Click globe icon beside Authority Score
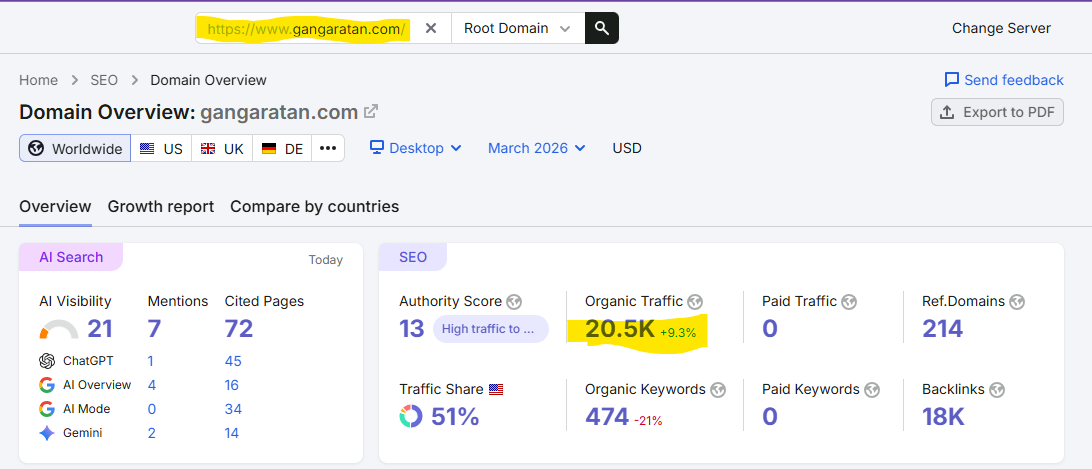The image size is (1092, 469). [514, 302]
